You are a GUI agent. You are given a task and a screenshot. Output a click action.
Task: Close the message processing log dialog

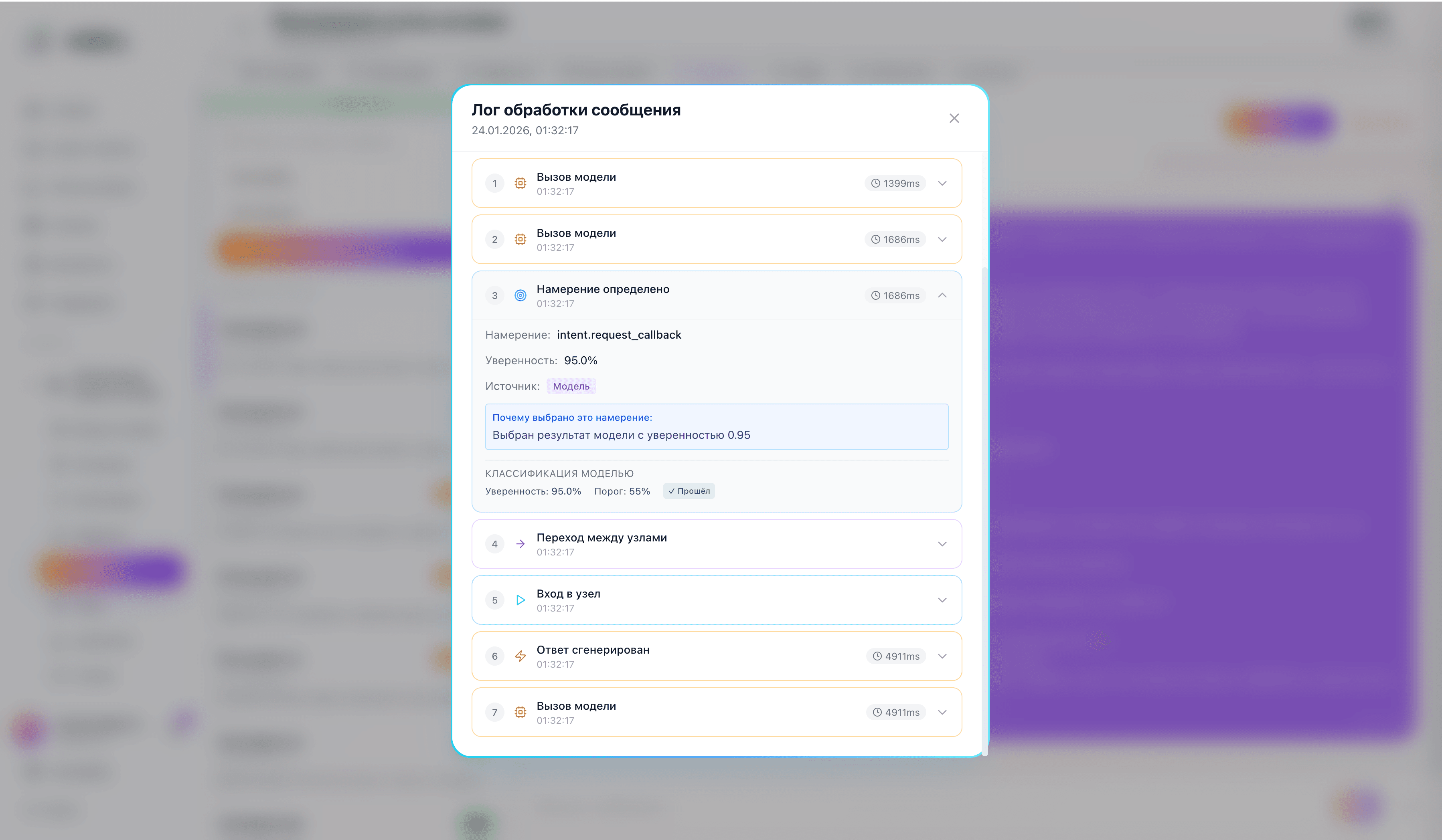tap(954, 118)
